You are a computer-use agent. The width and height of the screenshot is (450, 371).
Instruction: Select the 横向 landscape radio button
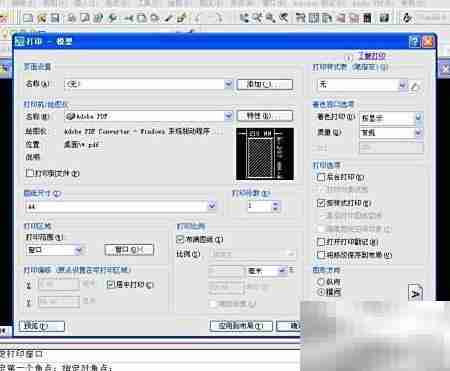tap(321, 292)
